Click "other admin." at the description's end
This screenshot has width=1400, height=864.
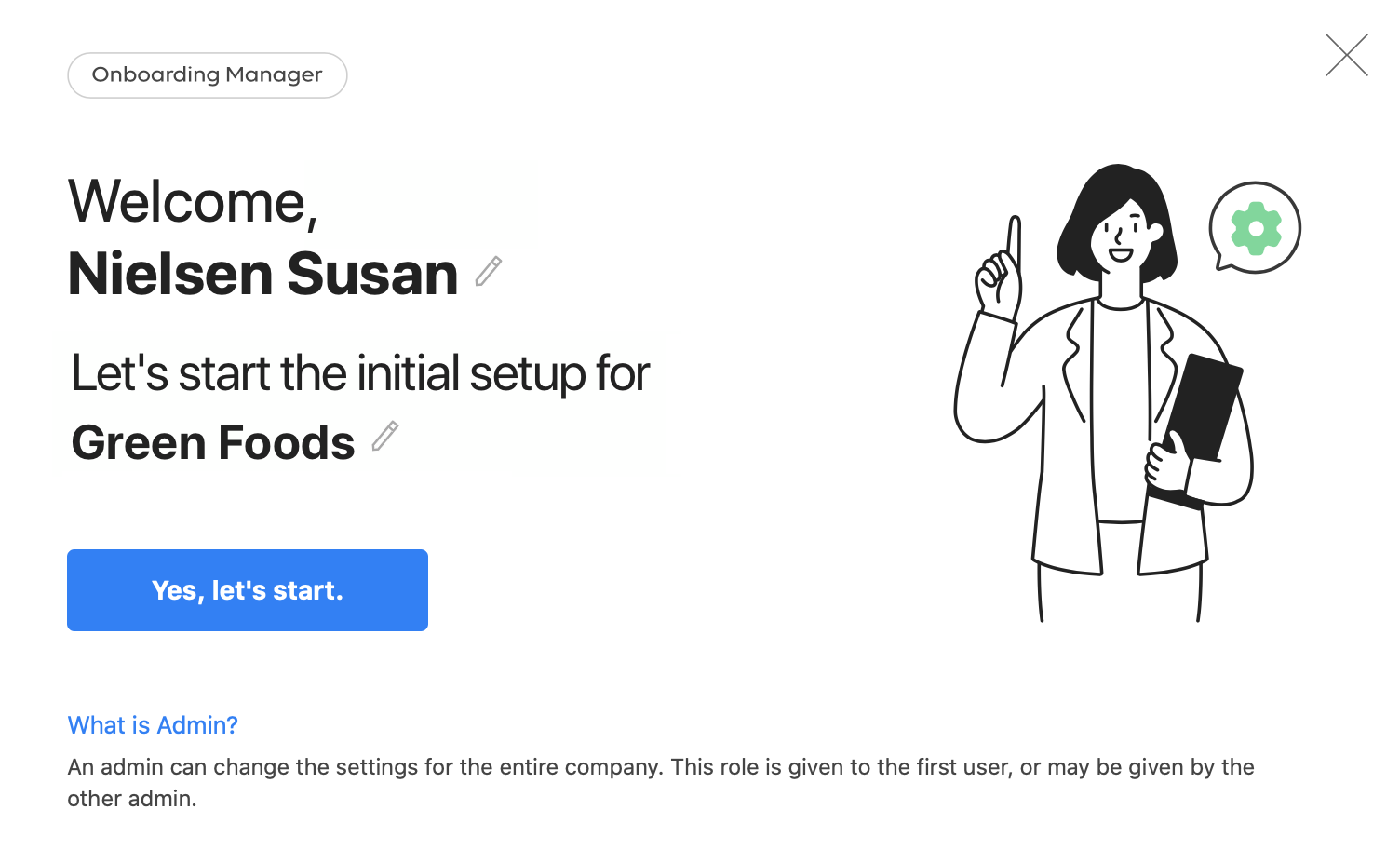[132, 799]
